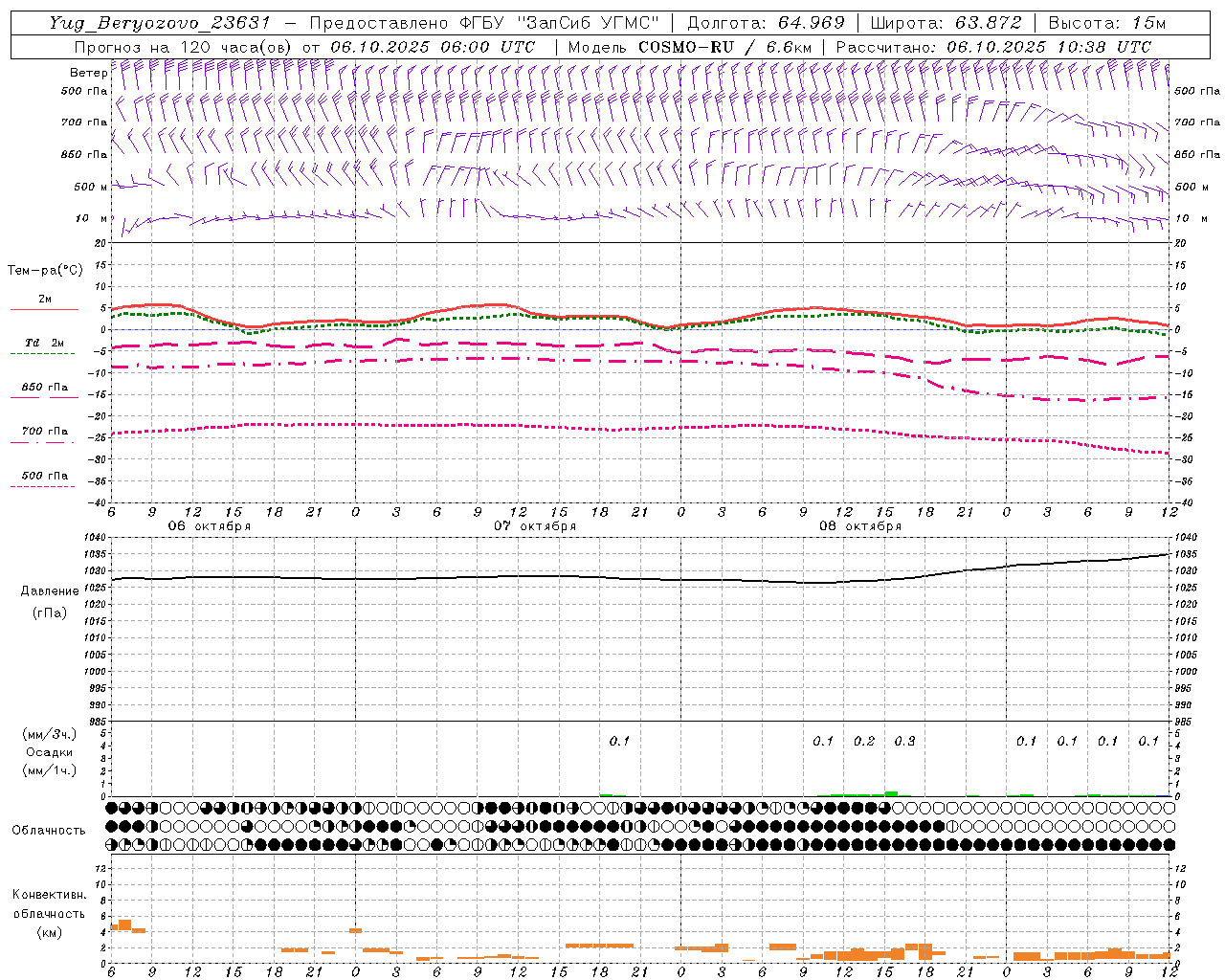Click the red 2м legend line sample
The image size is (1225, 980).
44,309
